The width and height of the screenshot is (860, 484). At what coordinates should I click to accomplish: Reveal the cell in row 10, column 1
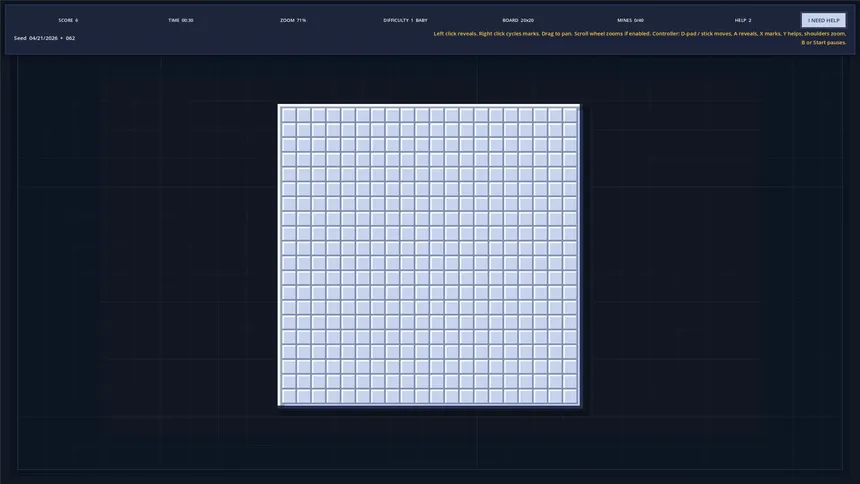(x=288, y=248)
